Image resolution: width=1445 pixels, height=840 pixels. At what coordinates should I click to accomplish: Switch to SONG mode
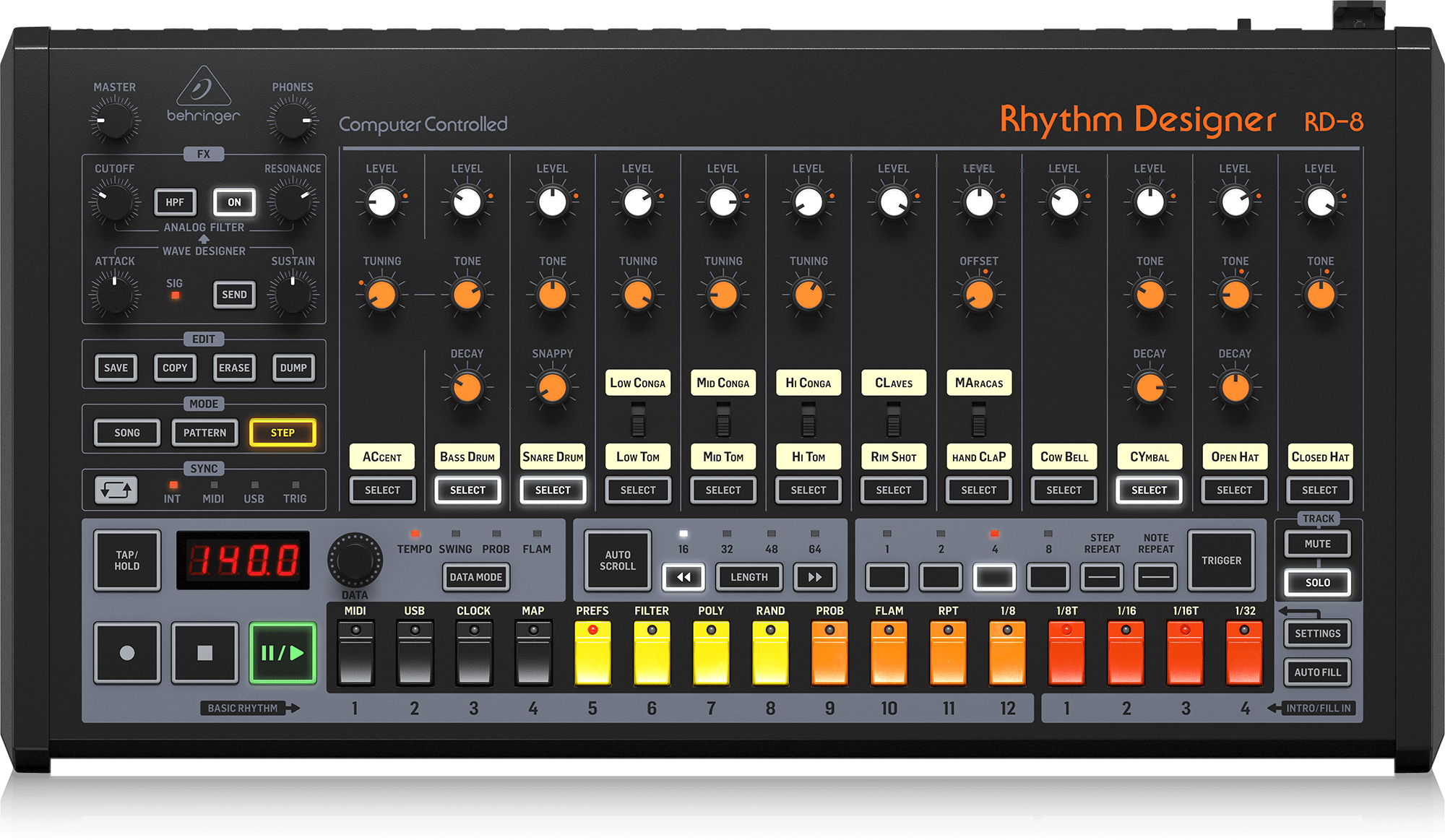pos(126,432)
